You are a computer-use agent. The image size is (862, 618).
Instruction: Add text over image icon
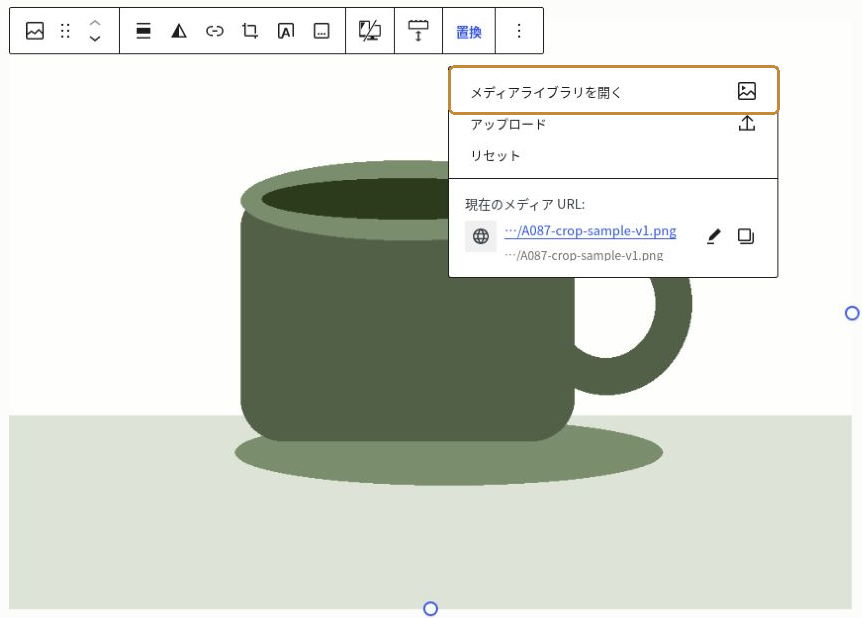[286, 31]
